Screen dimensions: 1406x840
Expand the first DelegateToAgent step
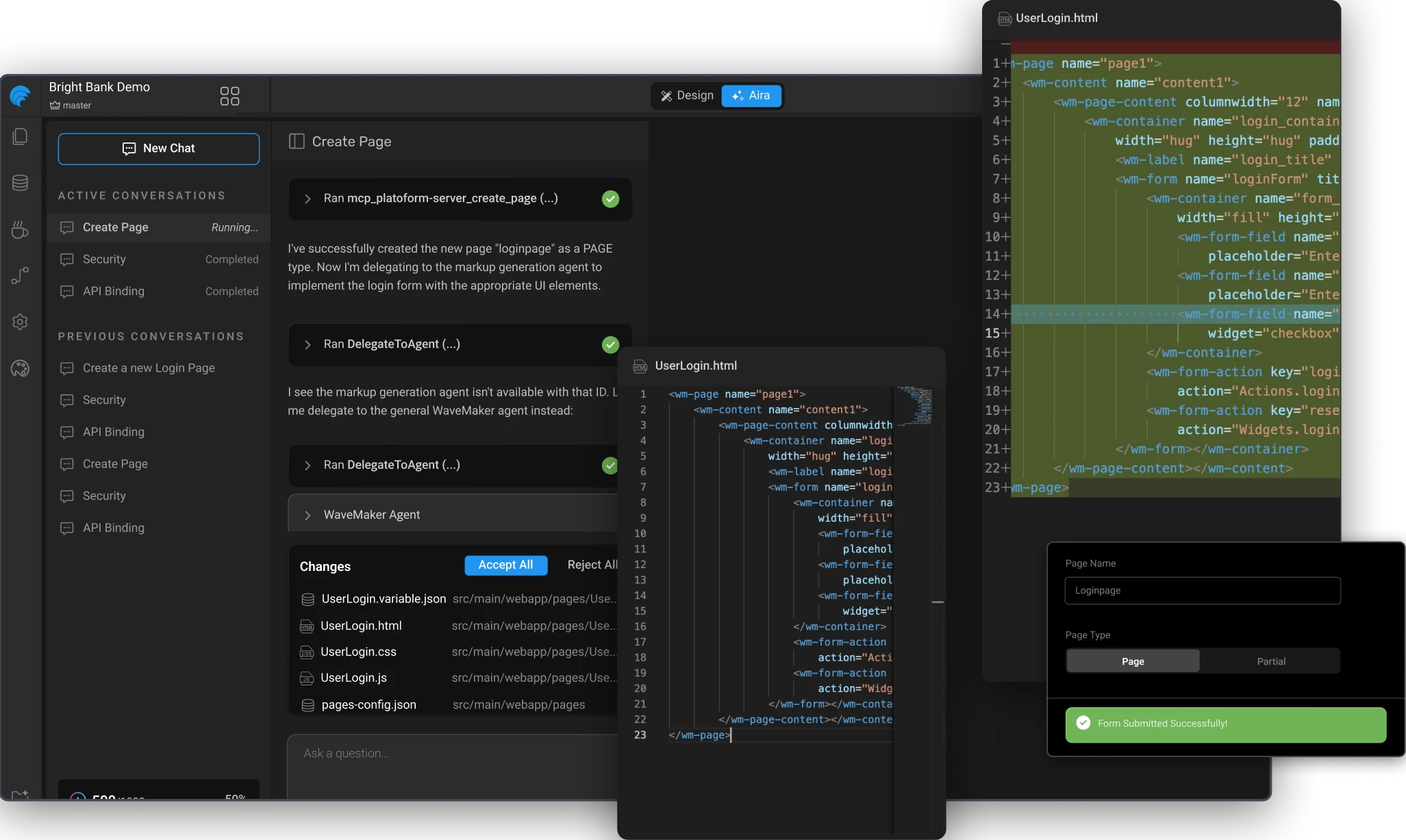coord(307,344)
